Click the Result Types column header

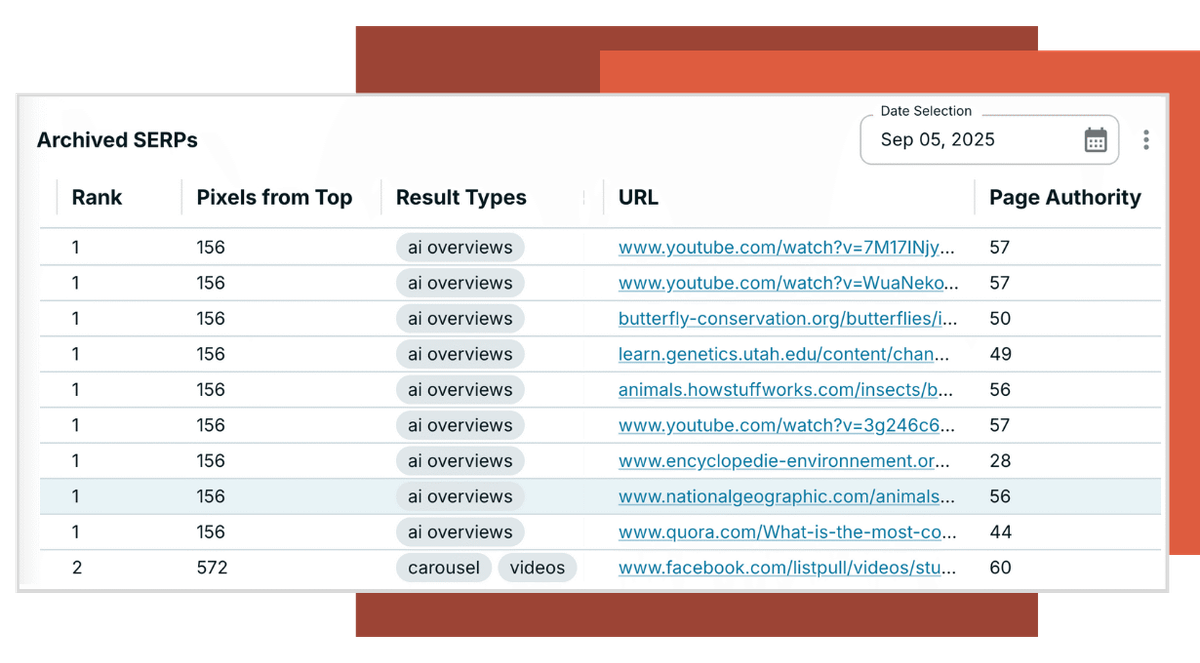[x=461, y=197]
